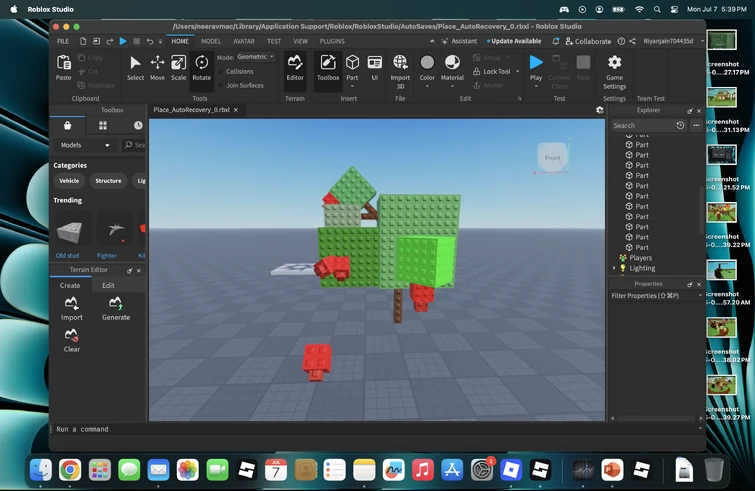Activate the Scale tool
755x491 pixels.
coord(178,67)
